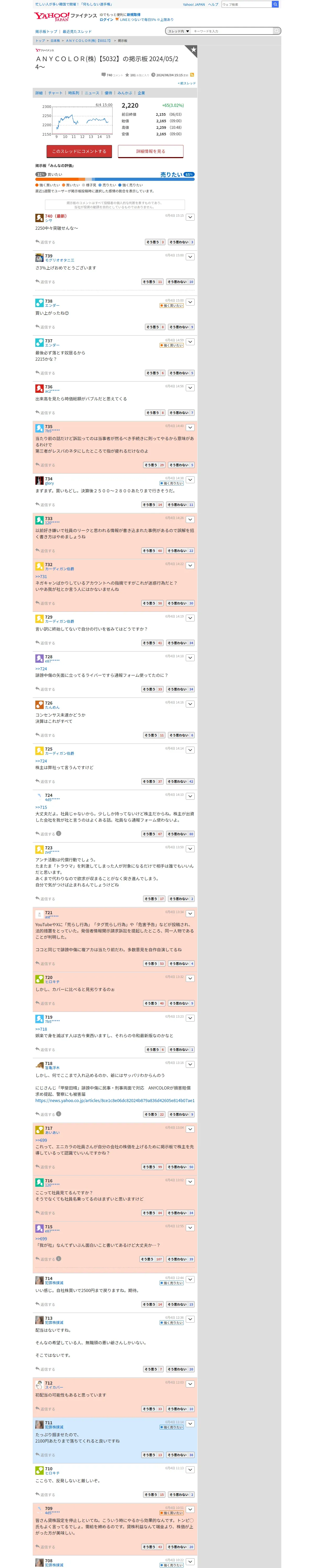Vote そう思わない on post 739
Image resolution: width=314 pixels, height=1568 pixels.
(x=181, y=282)
